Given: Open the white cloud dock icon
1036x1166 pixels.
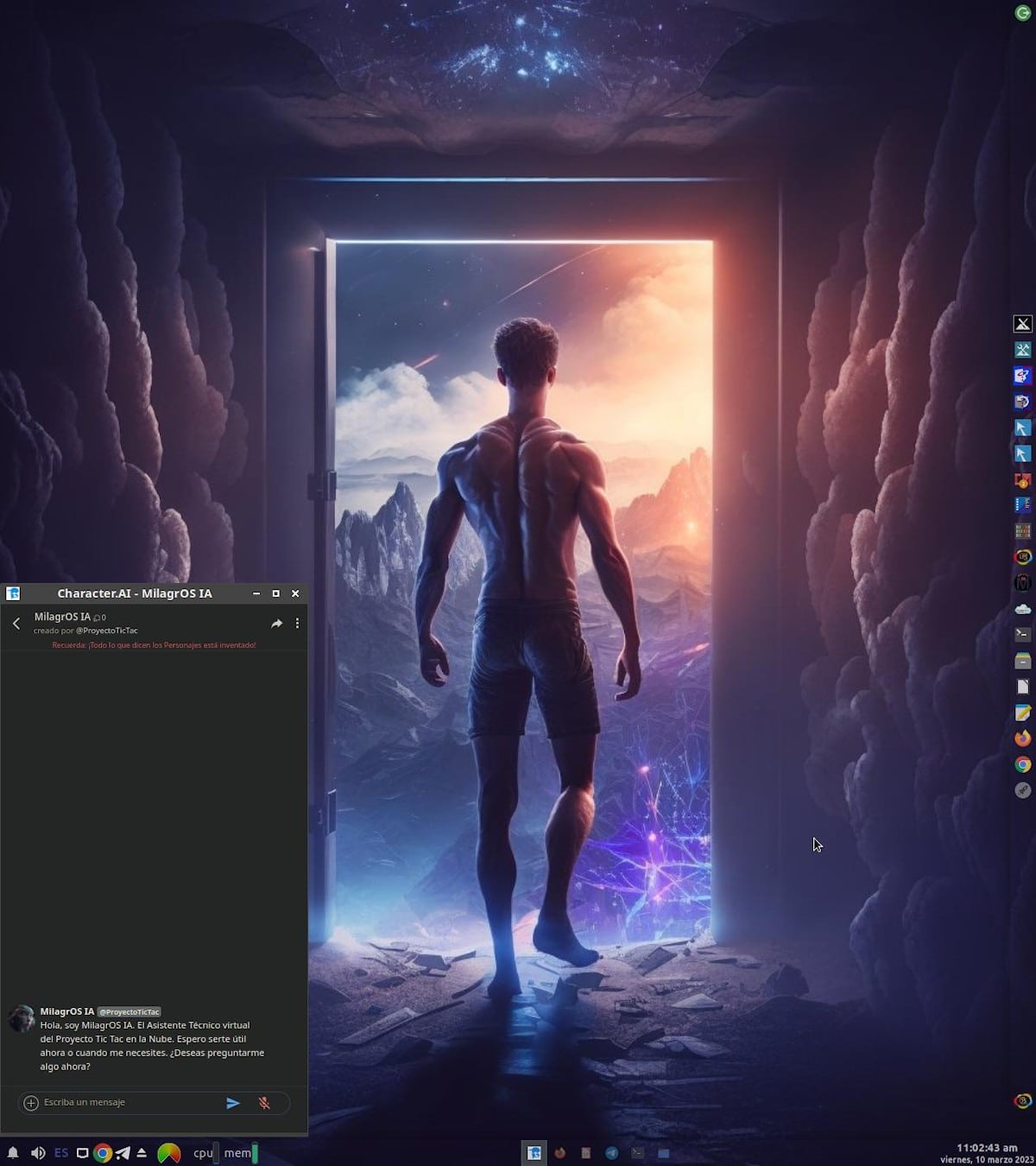Looking at the screenshot, I should click(x=1023, y=609).
